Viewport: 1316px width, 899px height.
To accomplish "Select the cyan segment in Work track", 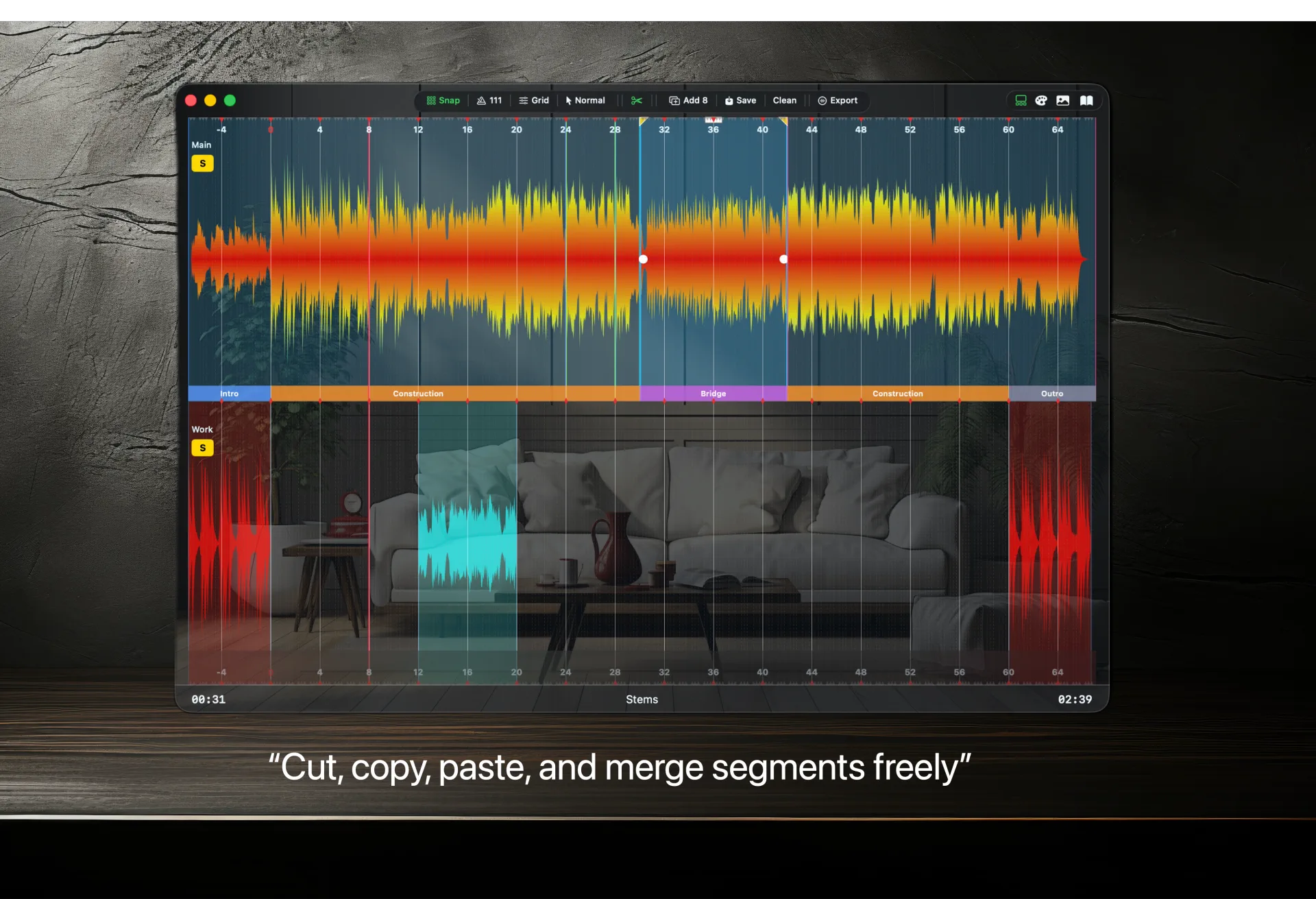I will (467, 542).
